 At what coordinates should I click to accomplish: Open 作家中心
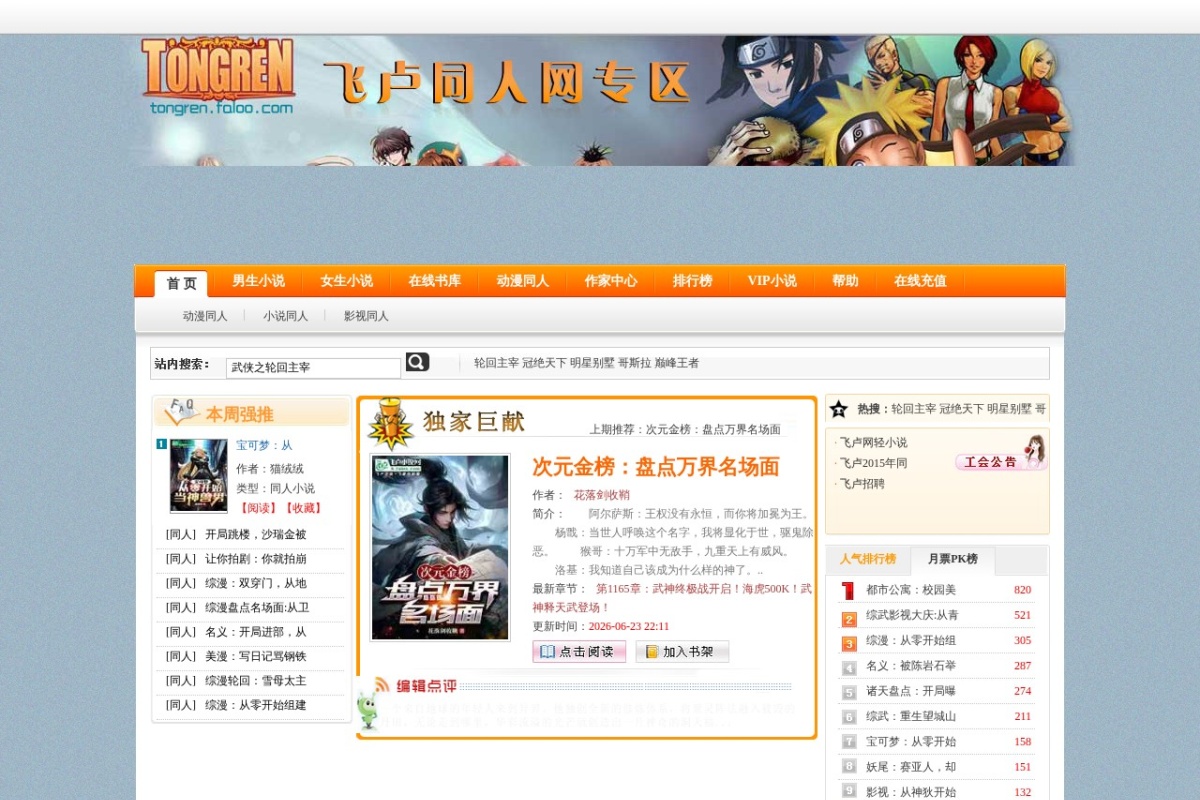pyautogui.click(x=610, y=281)
